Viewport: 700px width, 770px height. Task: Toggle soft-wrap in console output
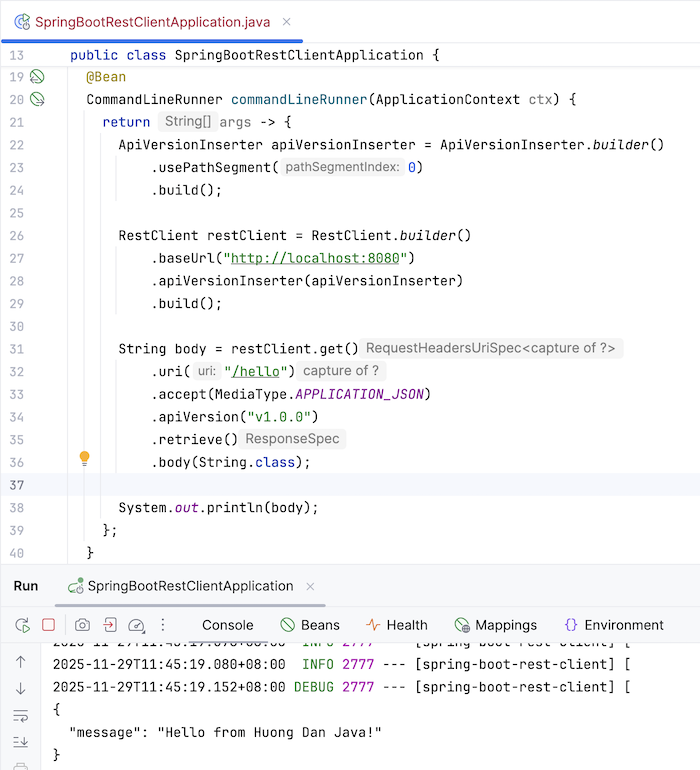click(20, 715)
